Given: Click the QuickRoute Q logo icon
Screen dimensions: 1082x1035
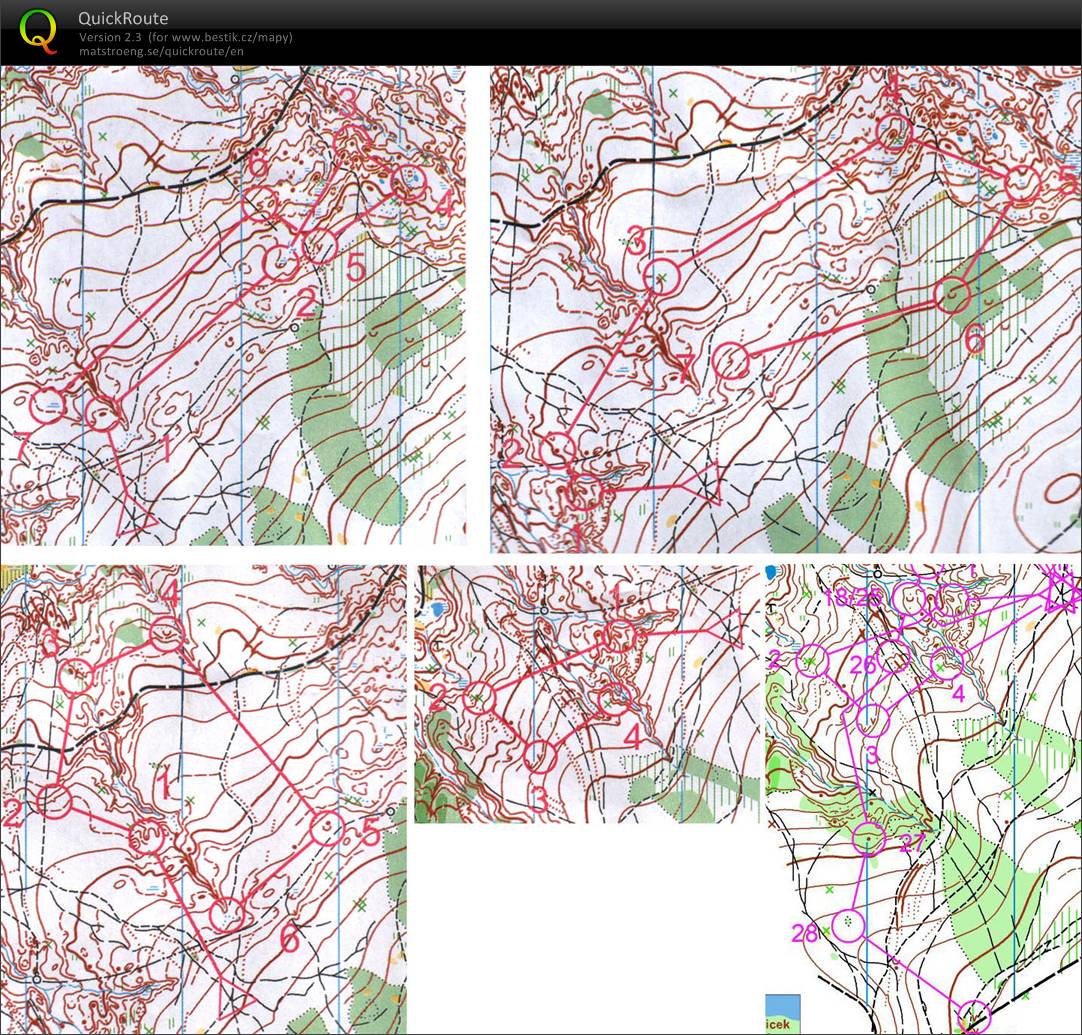Looking at the screenshot, I should click(38, 32).
